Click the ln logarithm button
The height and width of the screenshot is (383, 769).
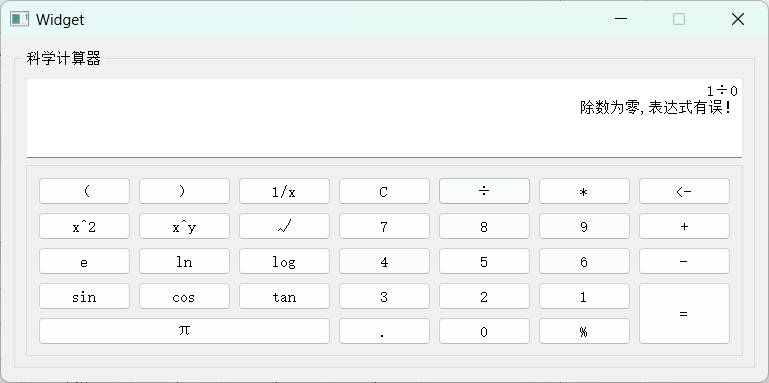(184, 261)
